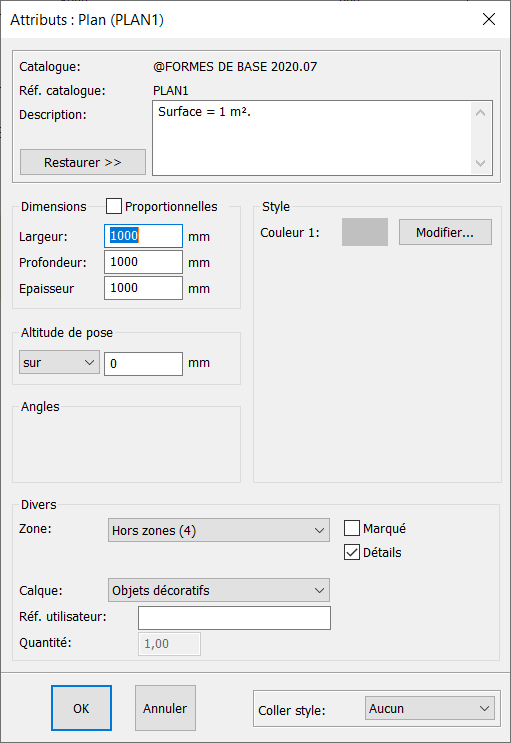Image resolution: width=511 pixels, height=743 pixels.
Task: Uncheck the Détails checkbox
Action: click(352, 552)
